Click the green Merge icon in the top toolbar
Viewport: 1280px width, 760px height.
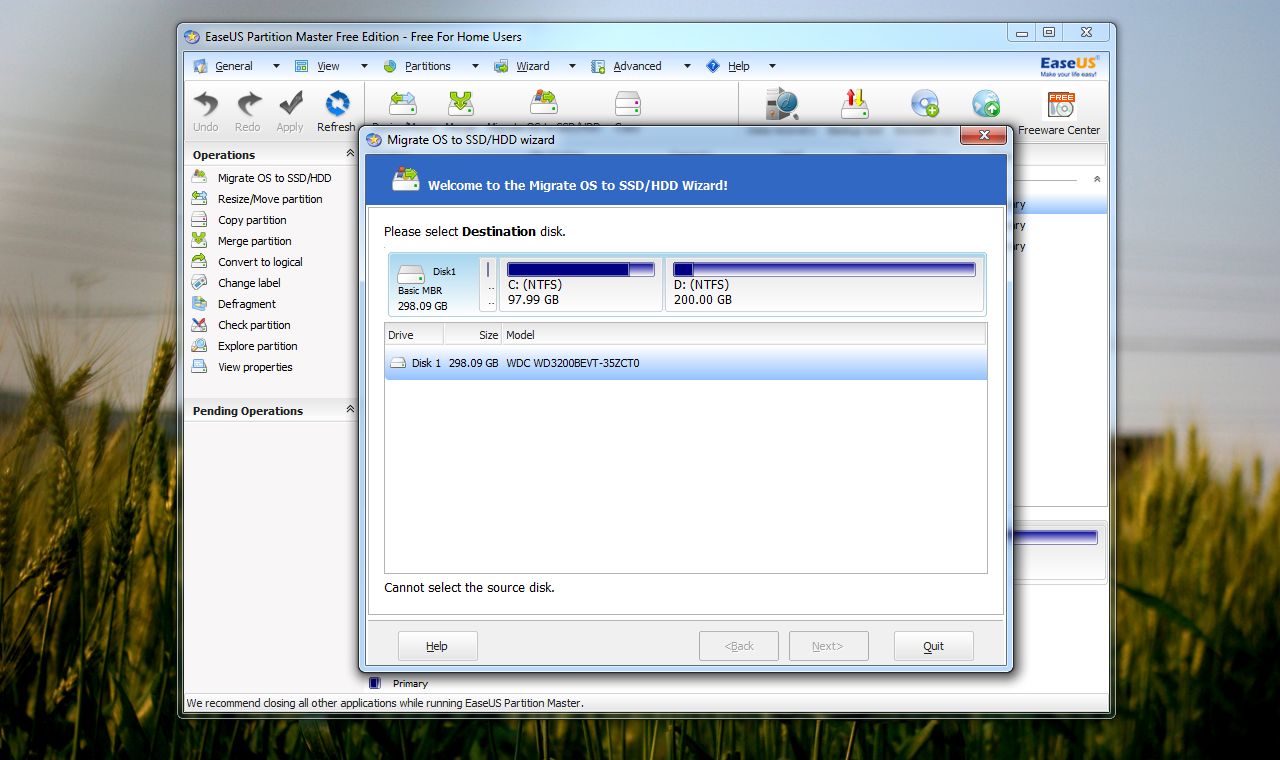tap(460, 104)
